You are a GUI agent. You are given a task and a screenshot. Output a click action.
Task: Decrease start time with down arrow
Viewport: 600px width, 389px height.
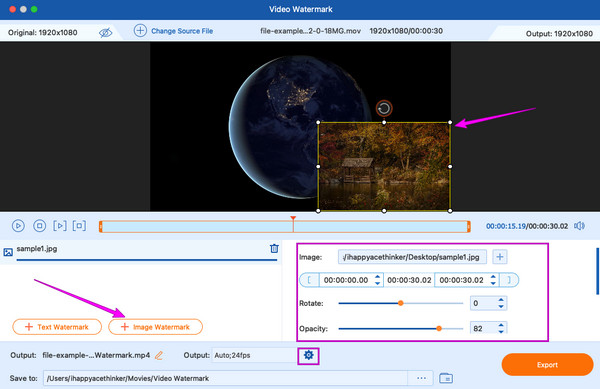377,283
